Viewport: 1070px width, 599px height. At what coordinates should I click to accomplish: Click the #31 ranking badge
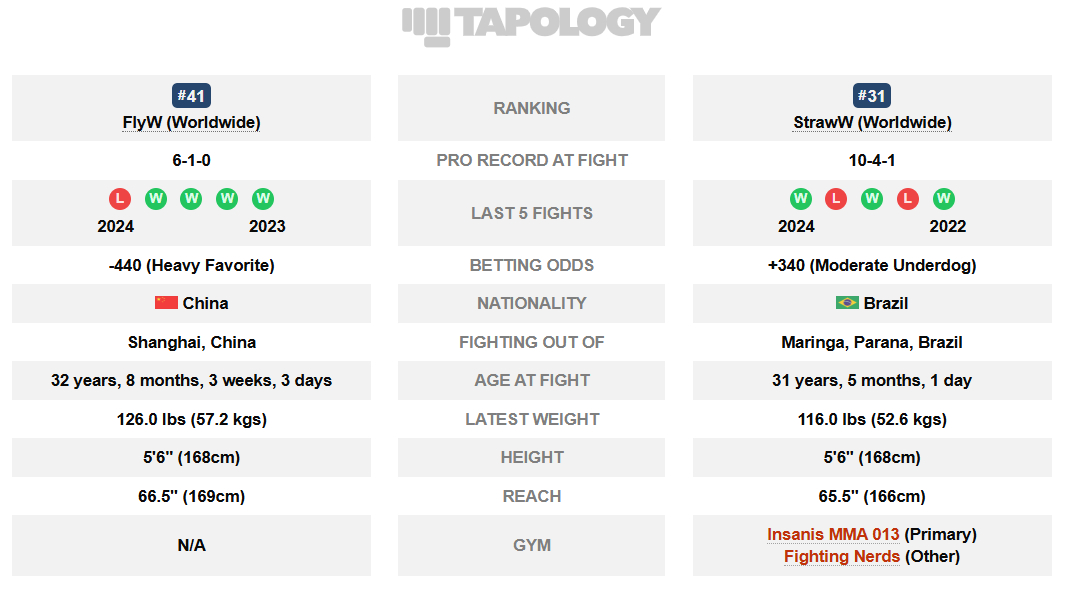(871, 96)
